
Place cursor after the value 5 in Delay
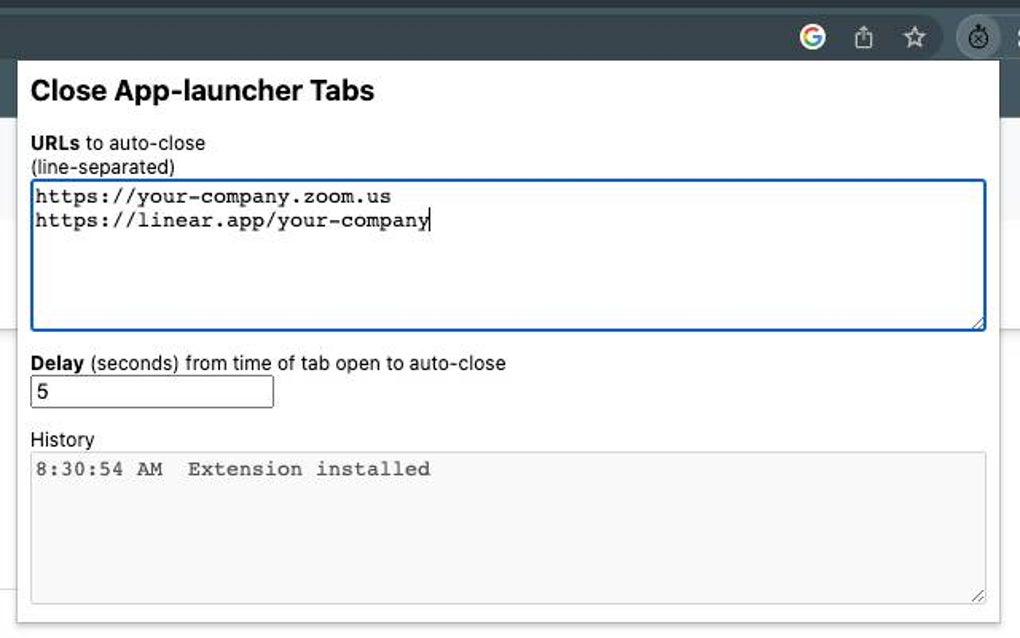[x=48, y=391]
